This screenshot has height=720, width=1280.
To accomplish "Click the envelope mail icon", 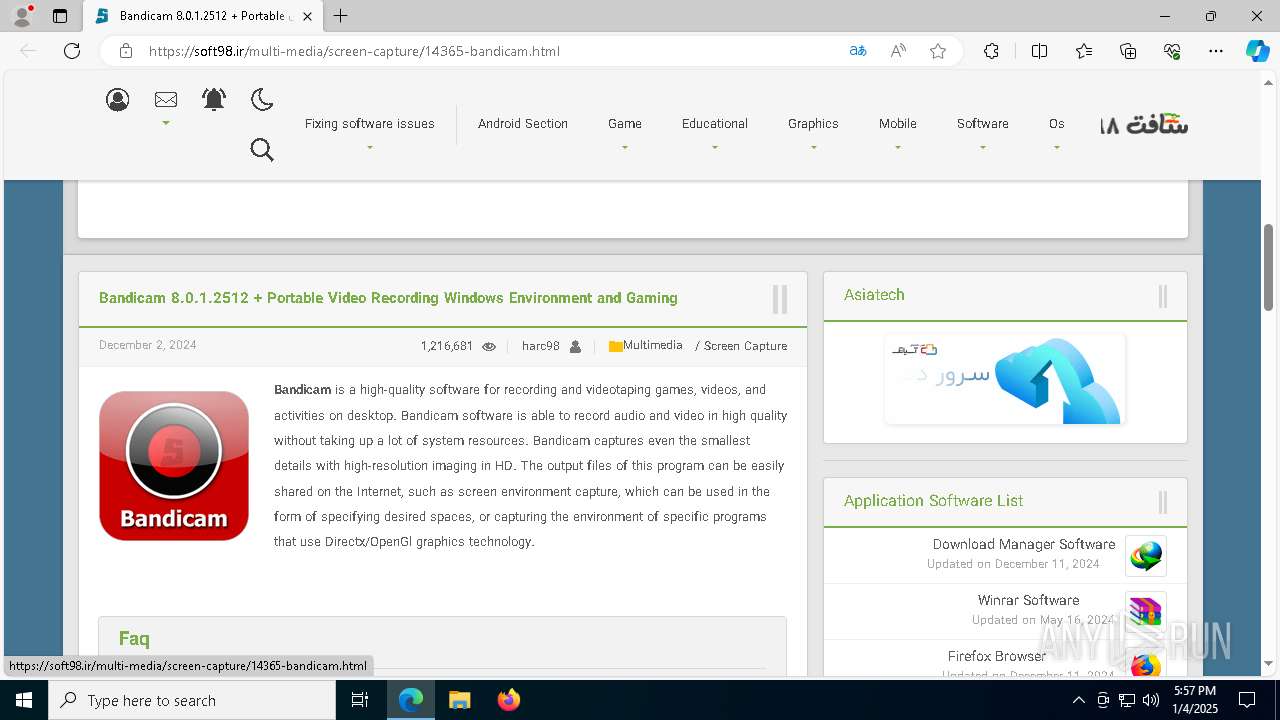I will [166, 99].
